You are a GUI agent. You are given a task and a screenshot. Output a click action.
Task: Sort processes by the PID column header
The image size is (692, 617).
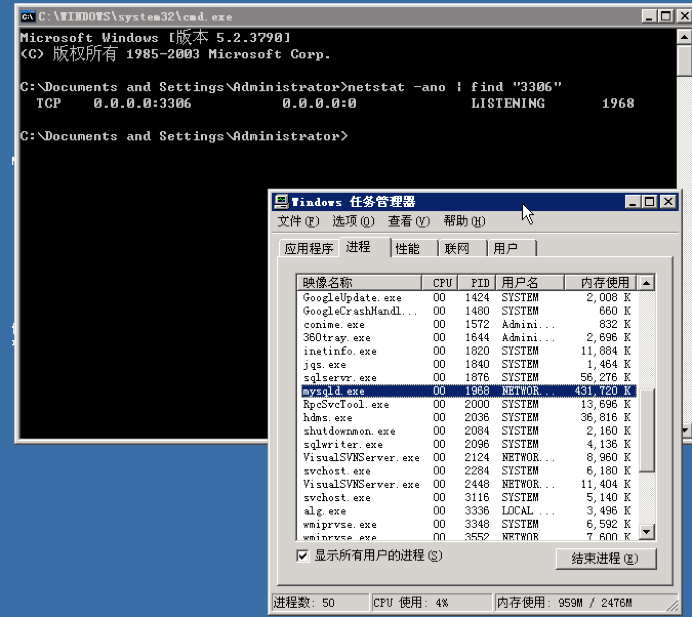pyautogui.click(x=478, y=283)
